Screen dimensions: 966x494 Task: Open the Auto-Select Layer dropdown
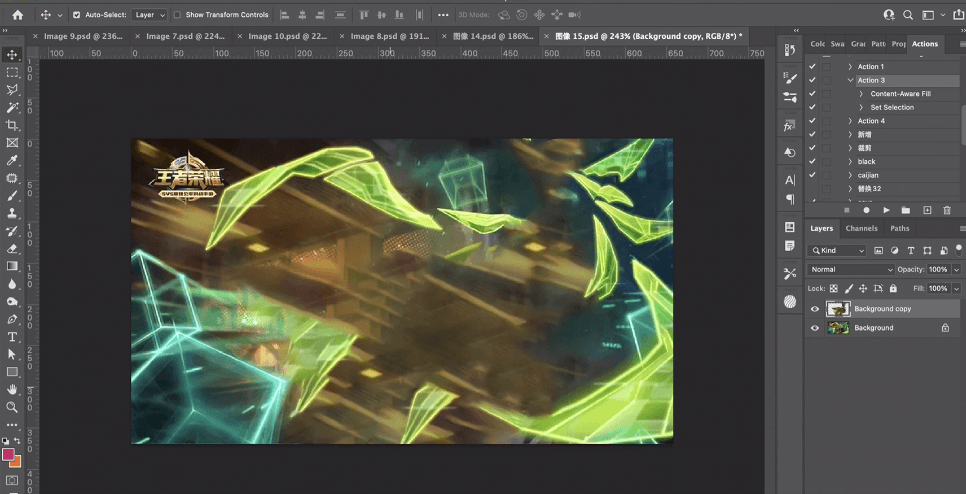[150, 15]
